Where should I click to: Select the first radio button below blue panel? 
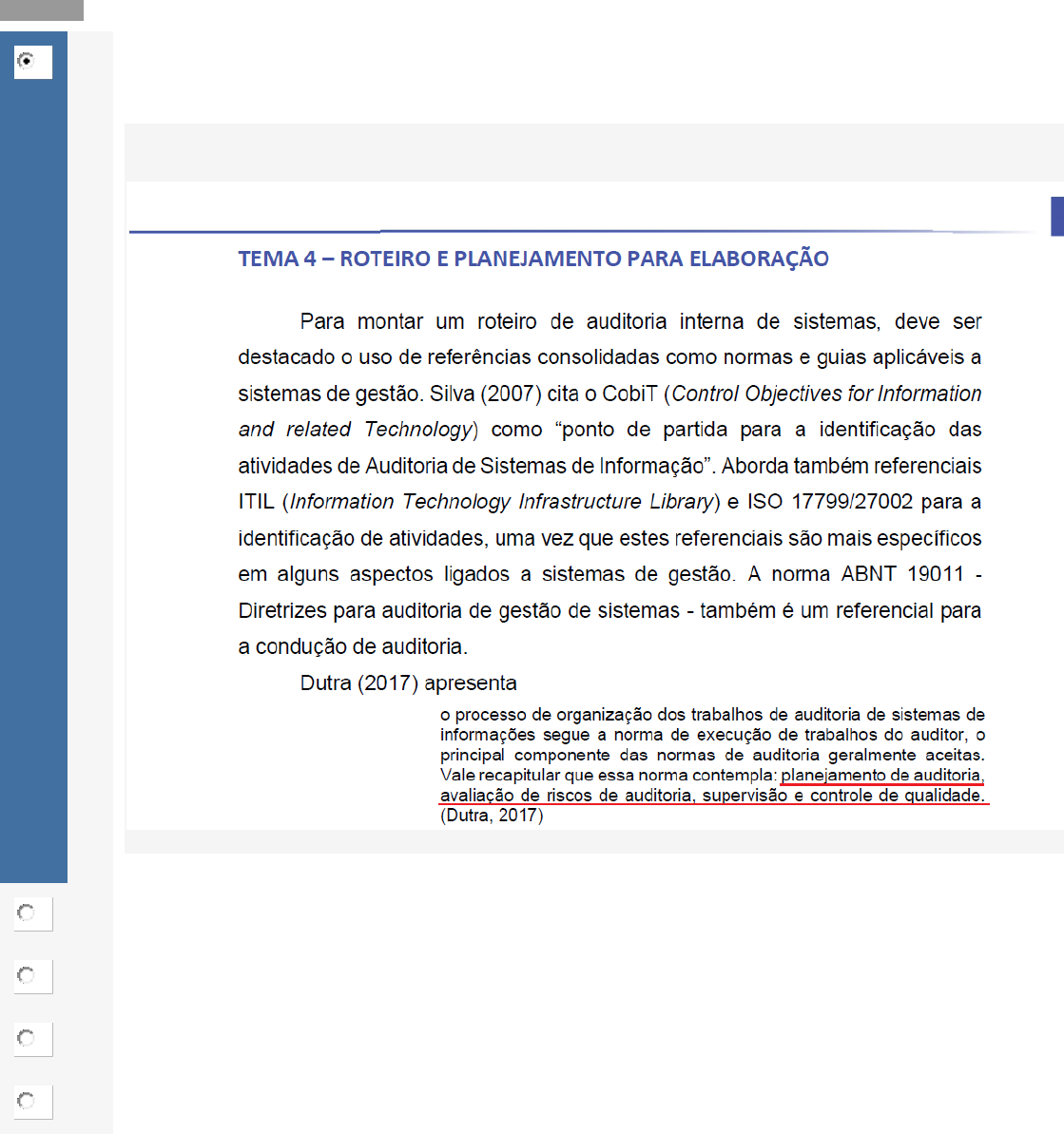click(x=27, y=913)
